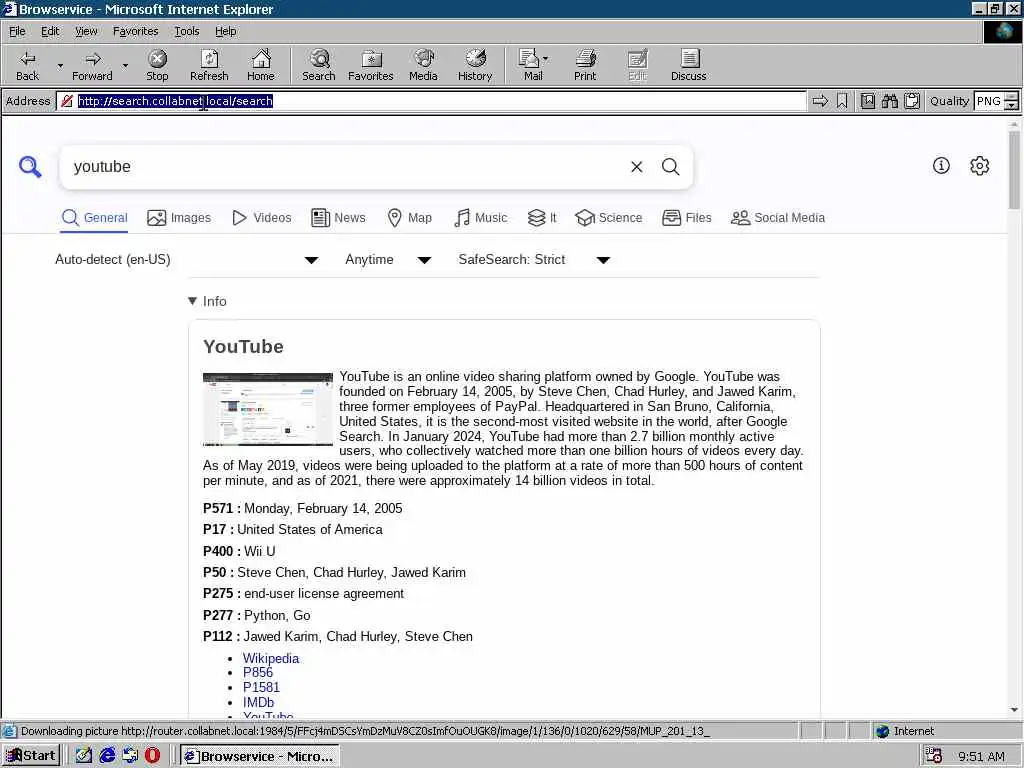Click the bookmark icon beside the Go arrow

(x=842, y=101)
